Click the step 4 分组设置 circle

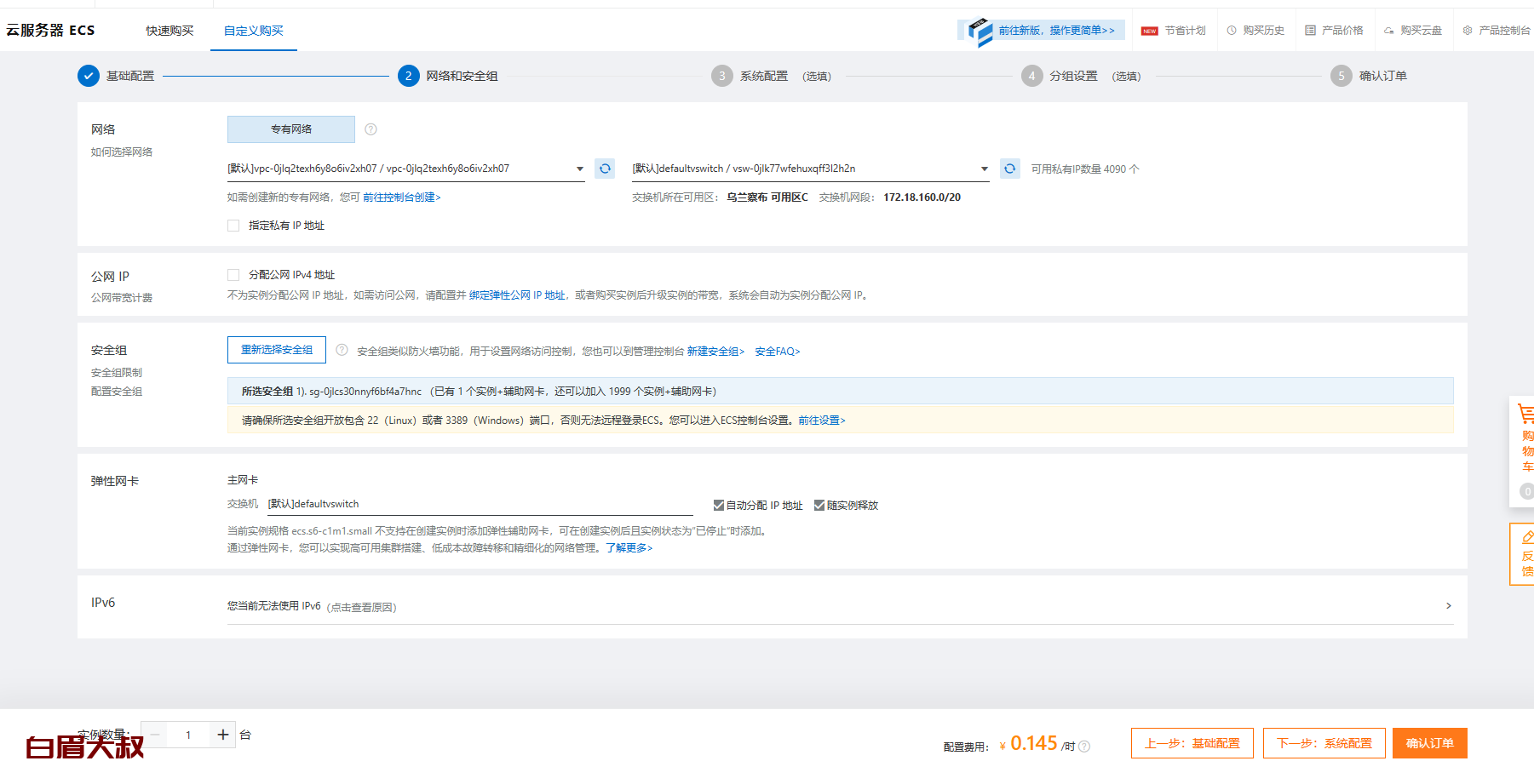click(1031, 76)
